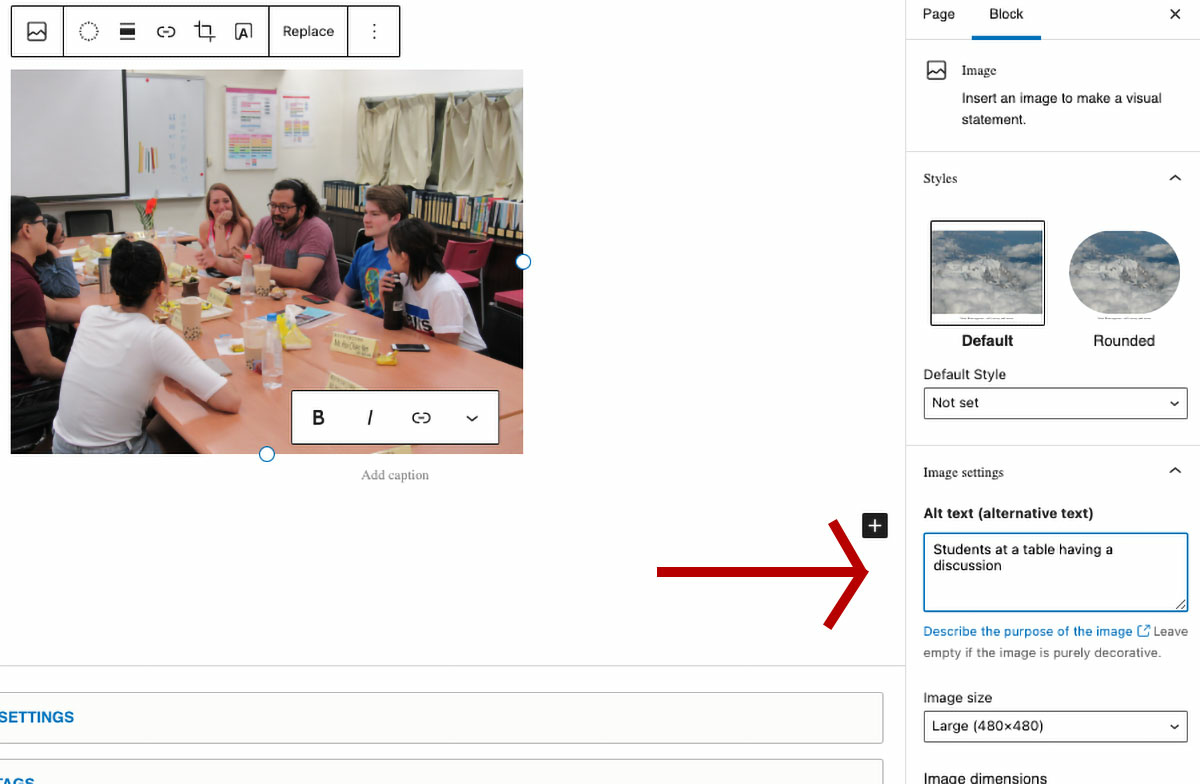
Task: Click the bottom resize handle of image
Action: coord(267,454)
